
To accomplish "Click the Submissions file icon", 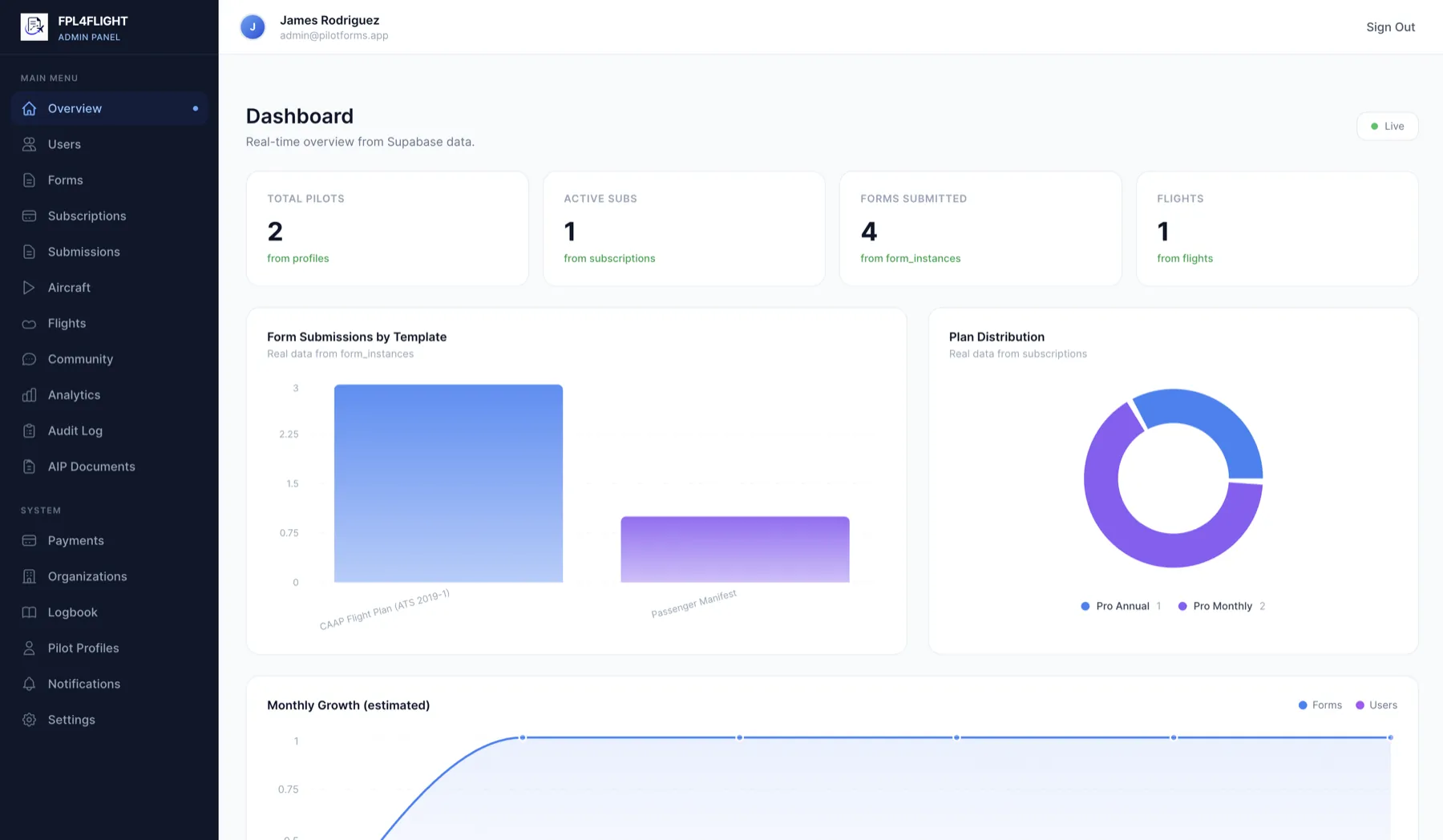I will pyautogui.click(x=29, y=252).
